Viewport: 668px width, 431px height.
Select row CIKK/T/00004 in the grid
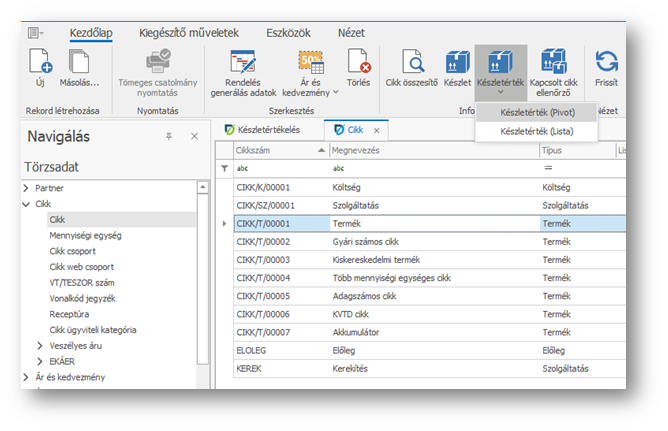point(281,278)
